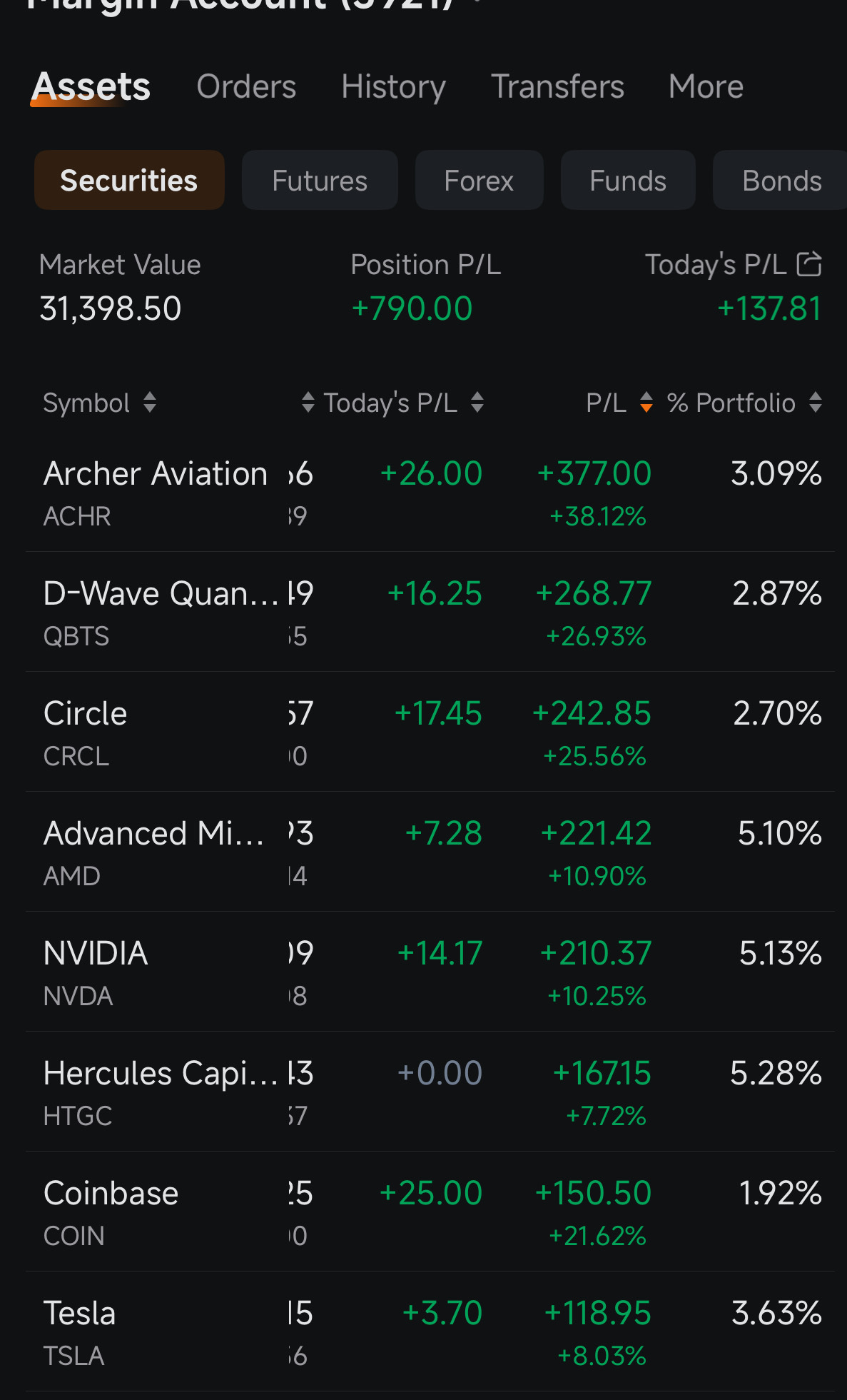
Task: Open the NVIDIA NVDA position
Action: click(430, 972)
